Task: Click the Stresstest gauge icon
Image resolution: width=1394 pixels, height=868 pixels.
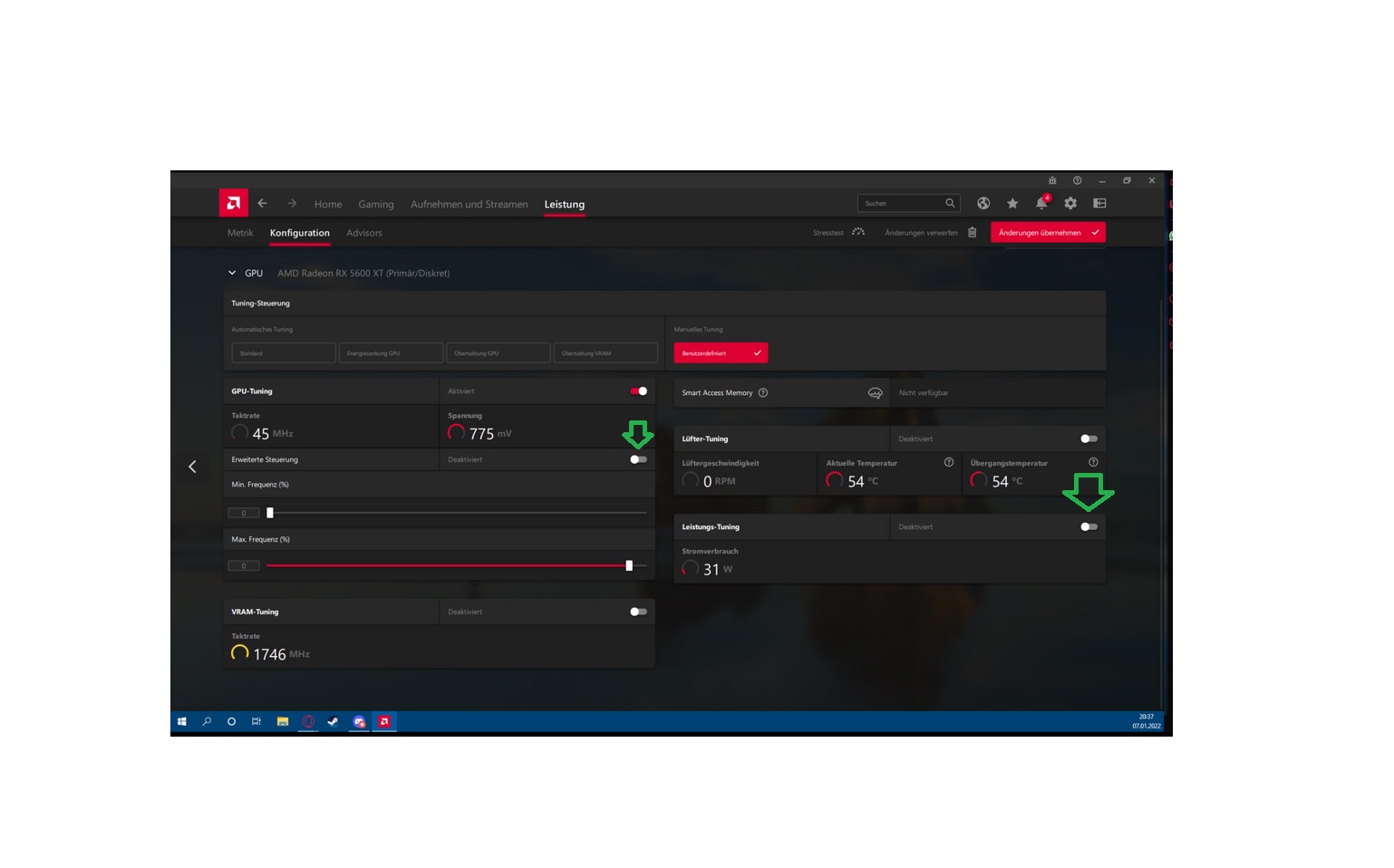Action: (858, 232)
